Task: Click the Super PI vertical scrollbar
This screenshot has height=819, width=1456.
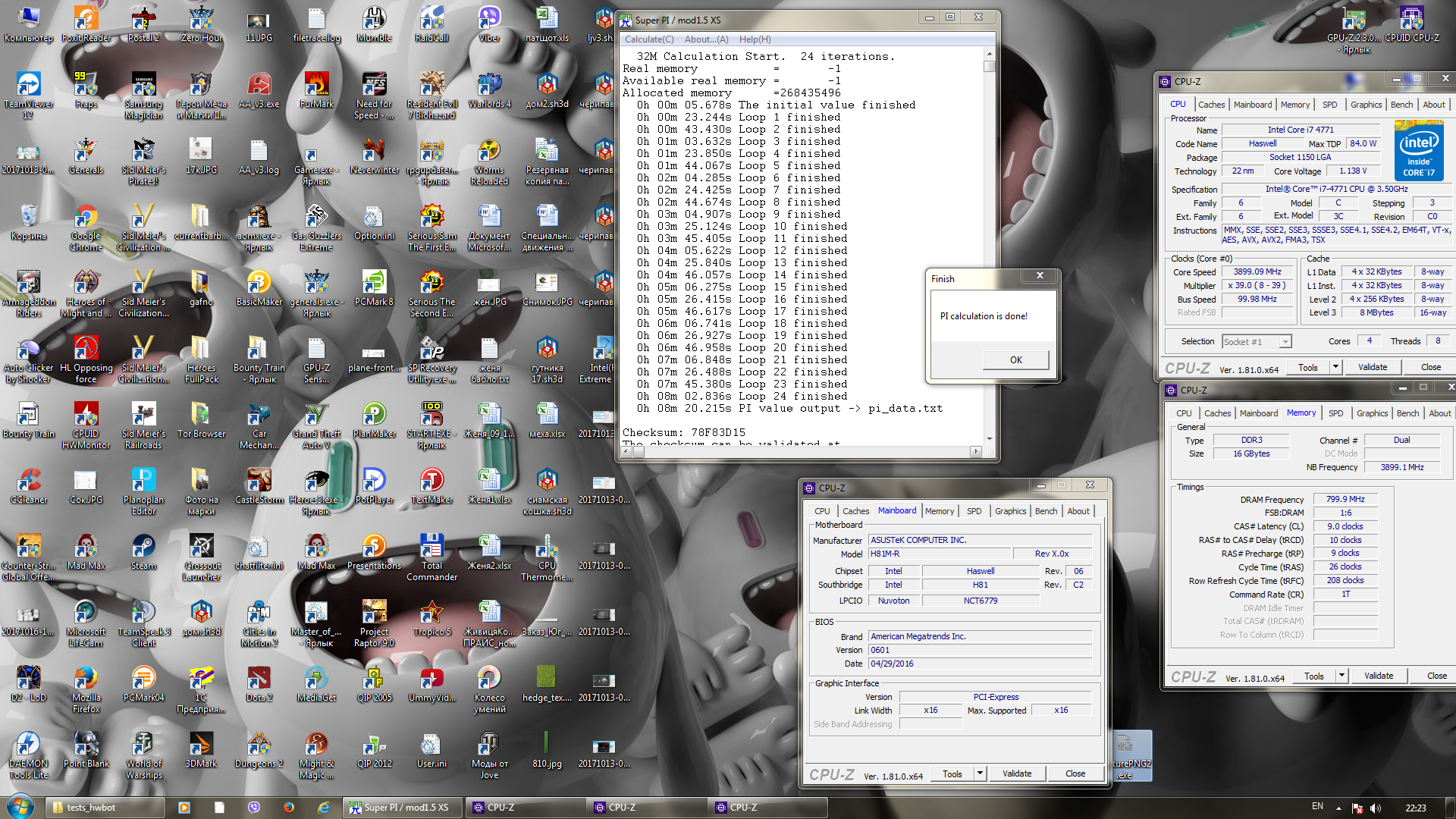Action: (989, 246)
